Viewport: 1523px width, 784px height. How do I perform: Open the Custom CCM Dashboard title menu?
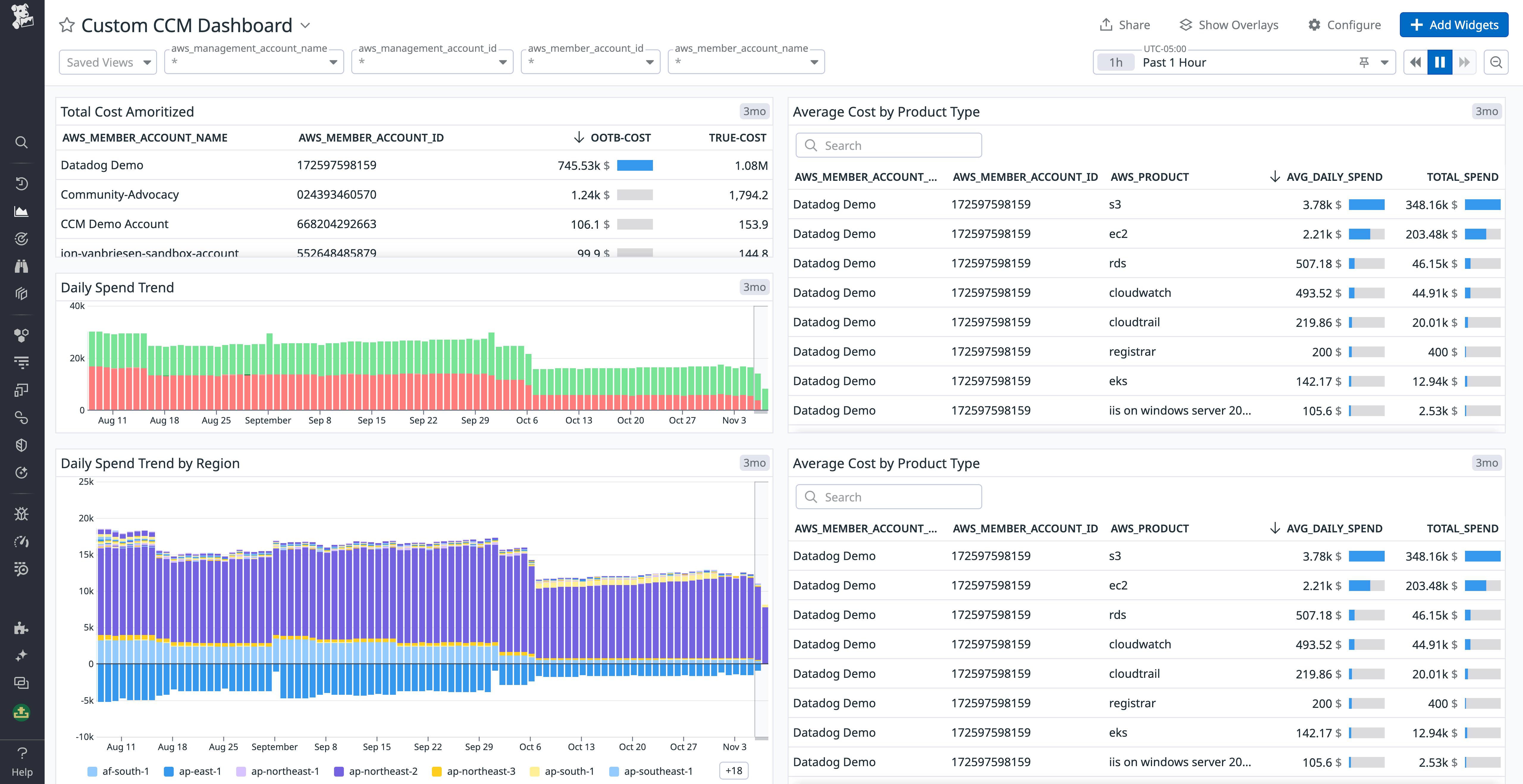coord(305,25)
